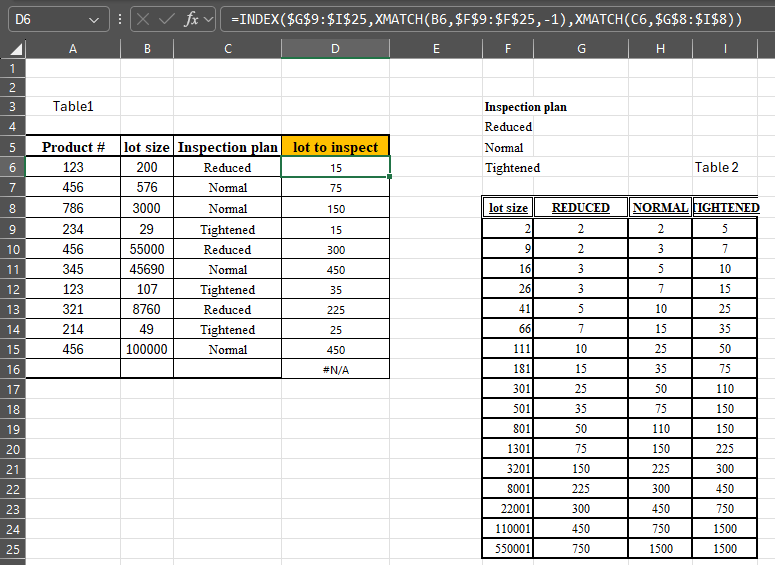Screen dimensions: 775x565
Task: Select cell with lot size 200
Action: point(147,168)
